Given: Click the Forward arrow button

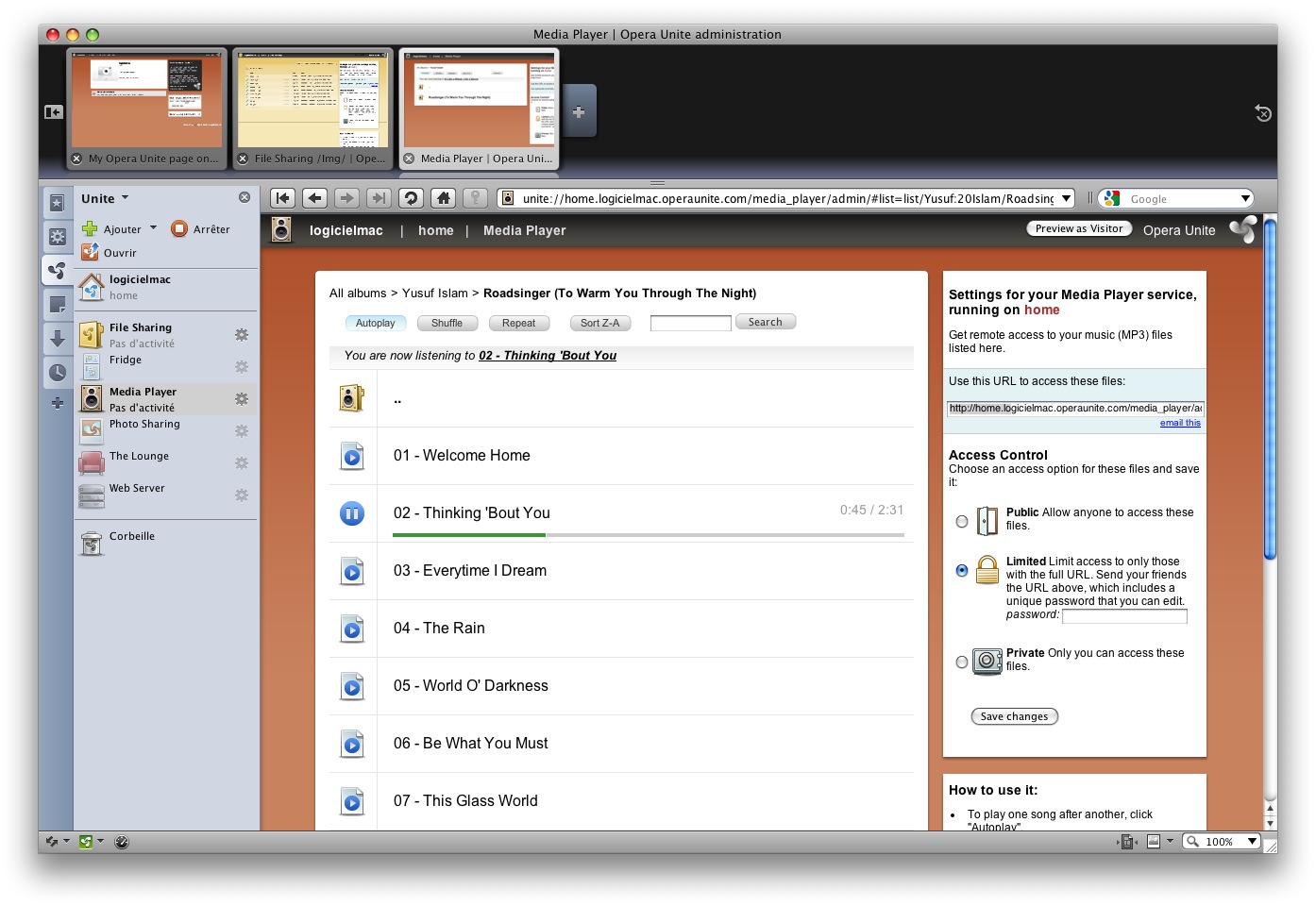Looking at the screenshot, I should click(x=346, y=198).
